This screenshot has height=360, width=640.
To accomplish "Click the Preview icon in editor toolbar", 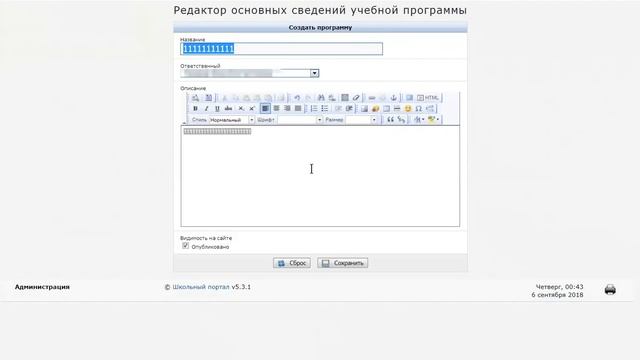I will coord(196,98).
